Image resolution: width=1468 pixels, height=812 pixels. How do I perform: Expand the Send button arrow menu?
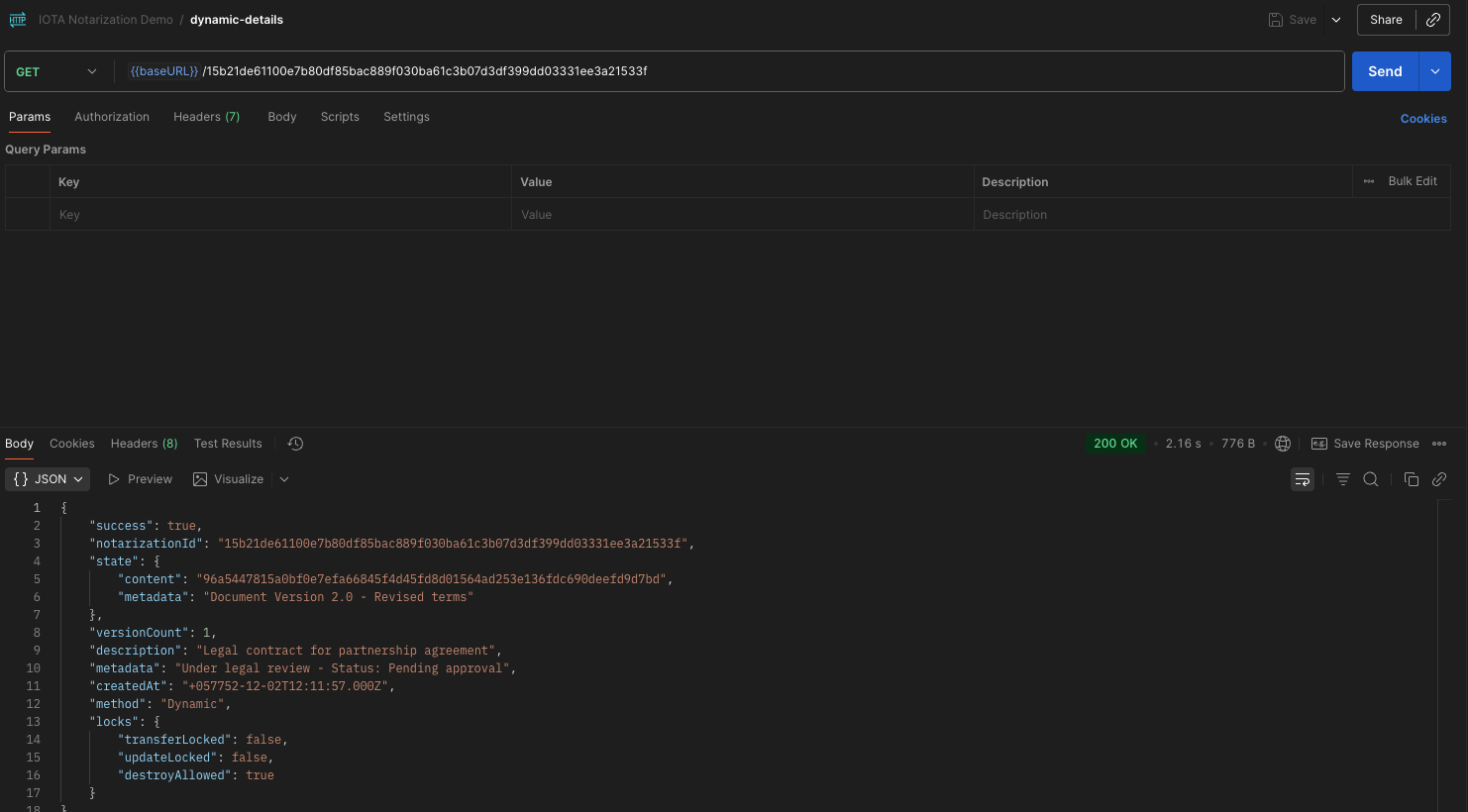tap(1435, 71)
